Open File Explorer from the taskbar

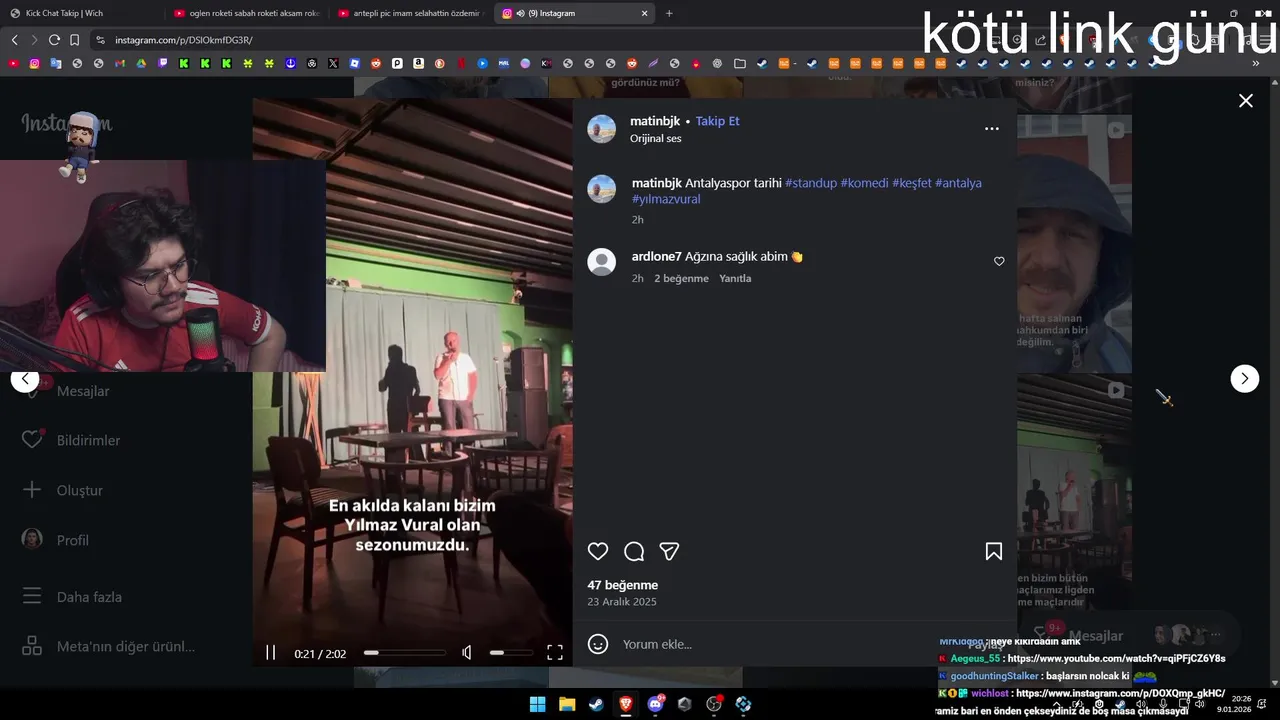[567, 704]
